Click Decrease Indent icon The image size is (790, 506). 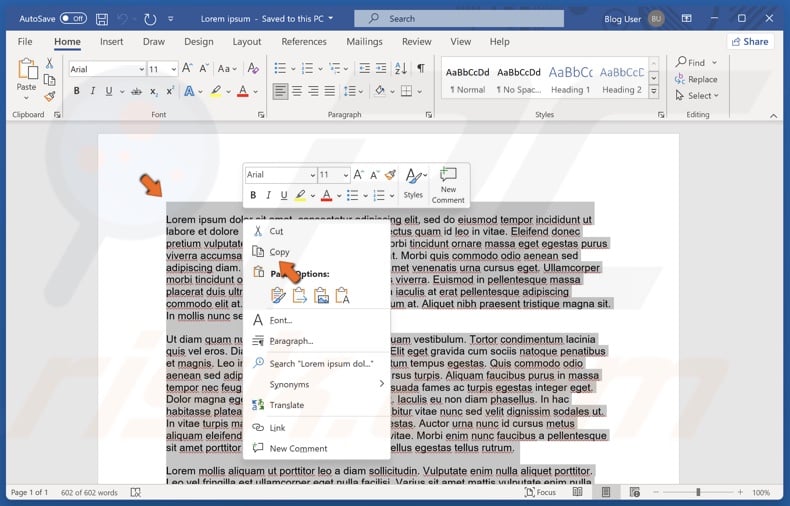[x=364, y=68]
